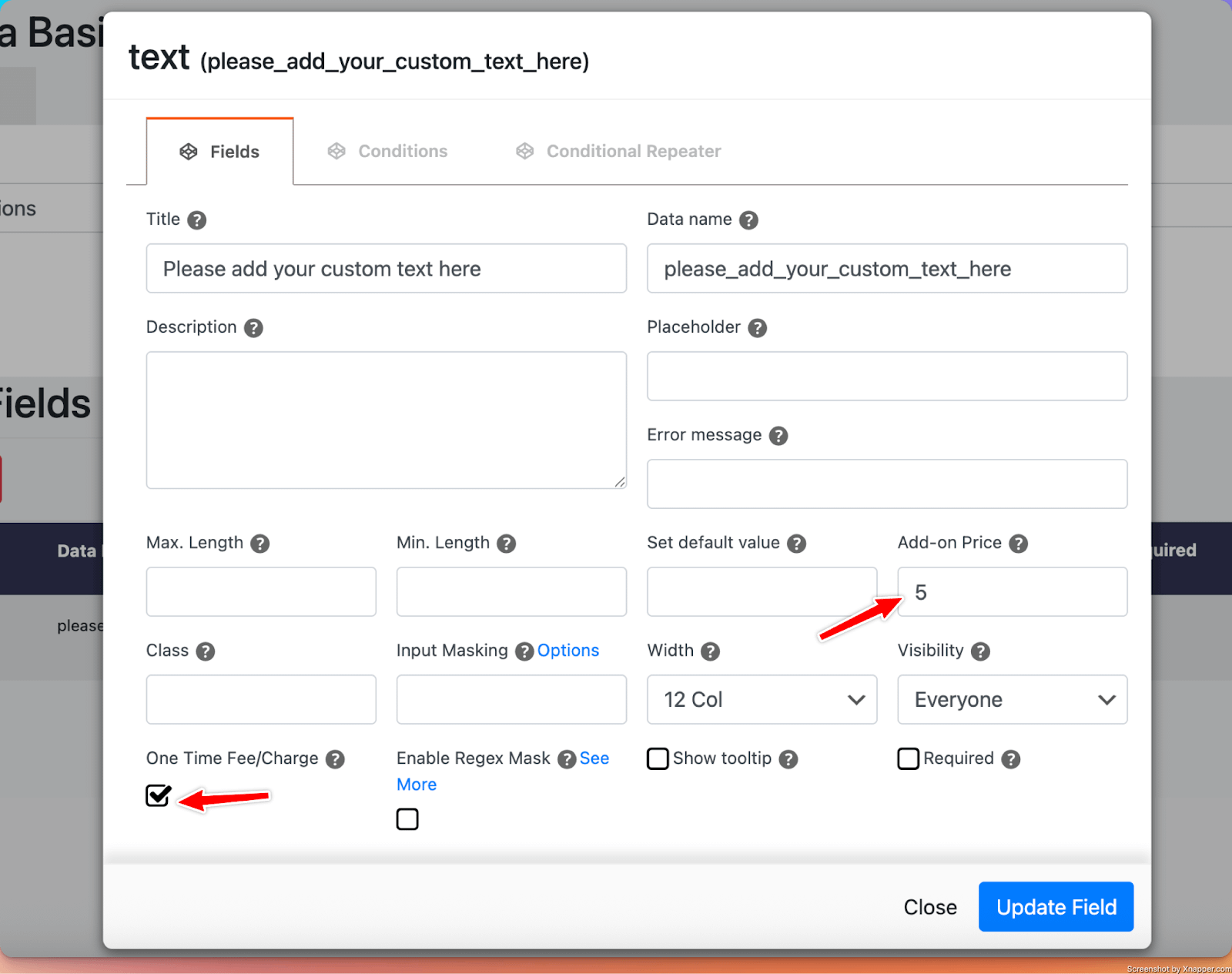Click the Max. Length help icon

pos(260,544)
